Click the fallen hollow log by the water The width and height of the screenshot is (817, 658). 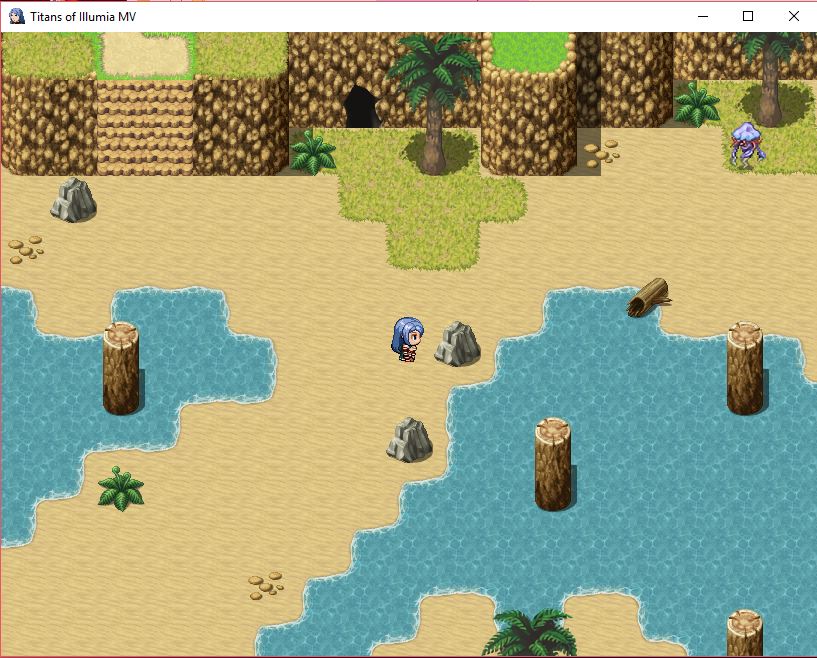[x=649, y=297]
